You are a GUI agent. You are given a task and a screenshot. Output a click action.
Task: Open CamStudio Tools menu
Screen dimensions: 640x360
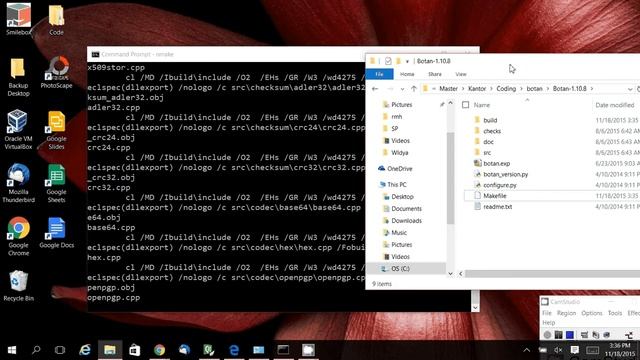(615, 313)
